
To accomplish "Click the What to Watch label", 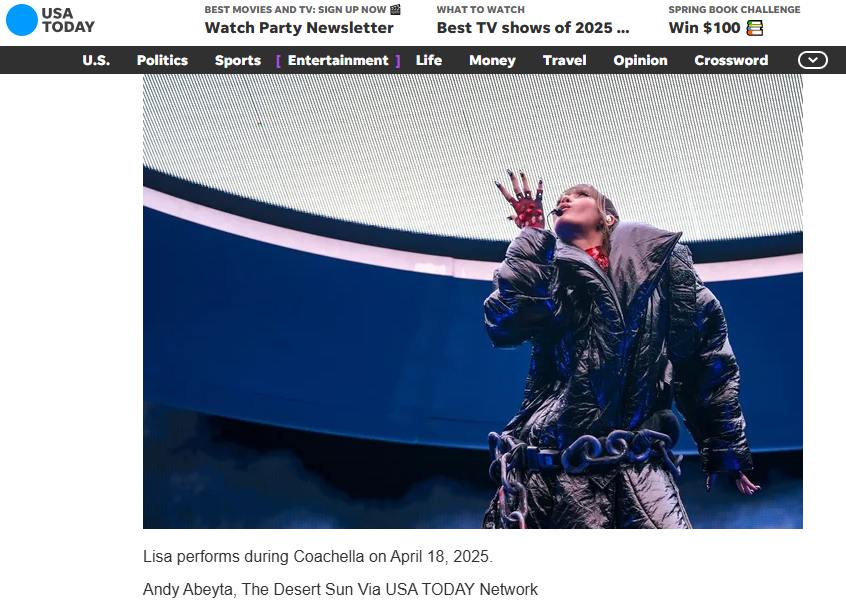I will click(481, 9).
